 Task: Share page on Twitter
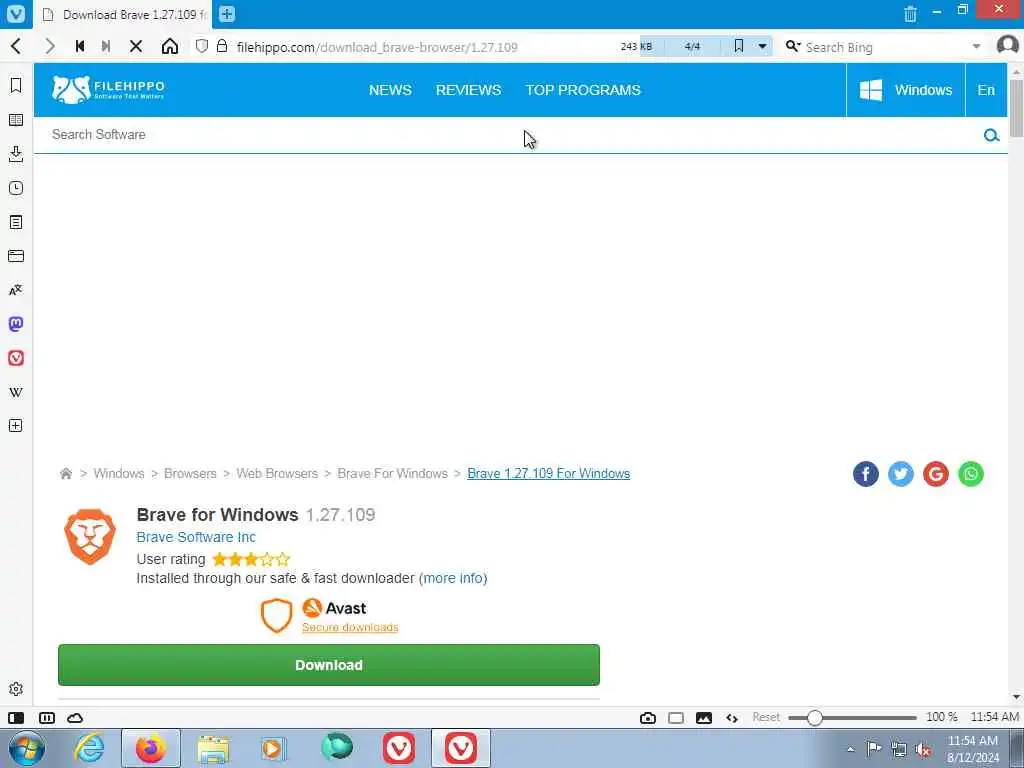click(901, 474)
